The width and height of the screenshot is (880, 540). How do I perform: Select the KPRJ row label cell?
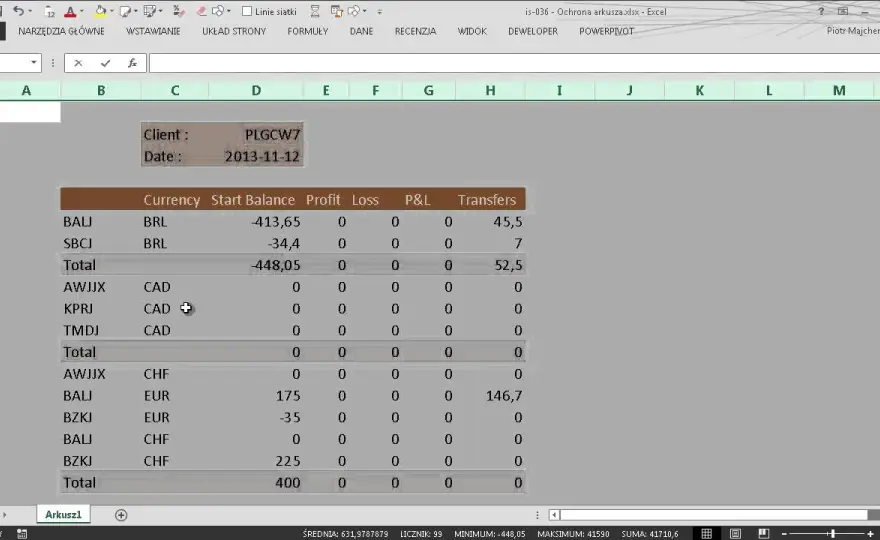tap(101, 308)
